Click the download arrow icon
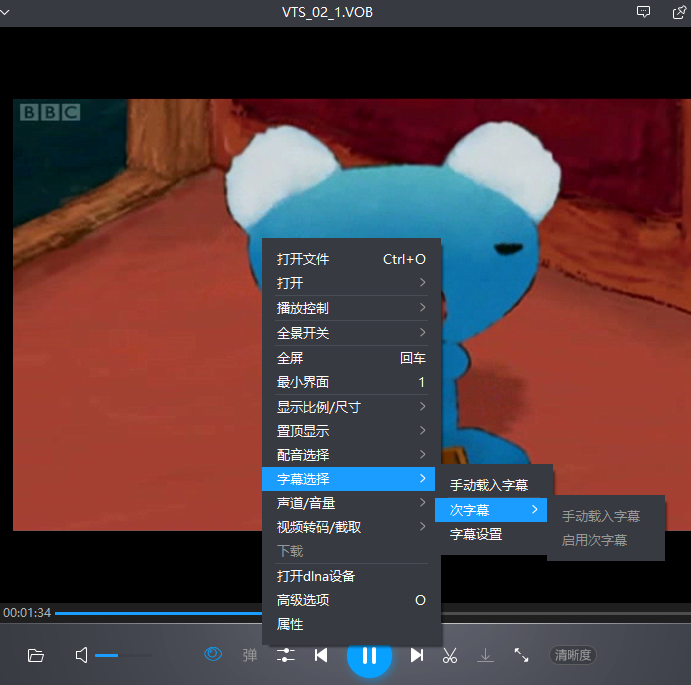The width and height of the screenshot is (691, 685). (x=486, y=655)
